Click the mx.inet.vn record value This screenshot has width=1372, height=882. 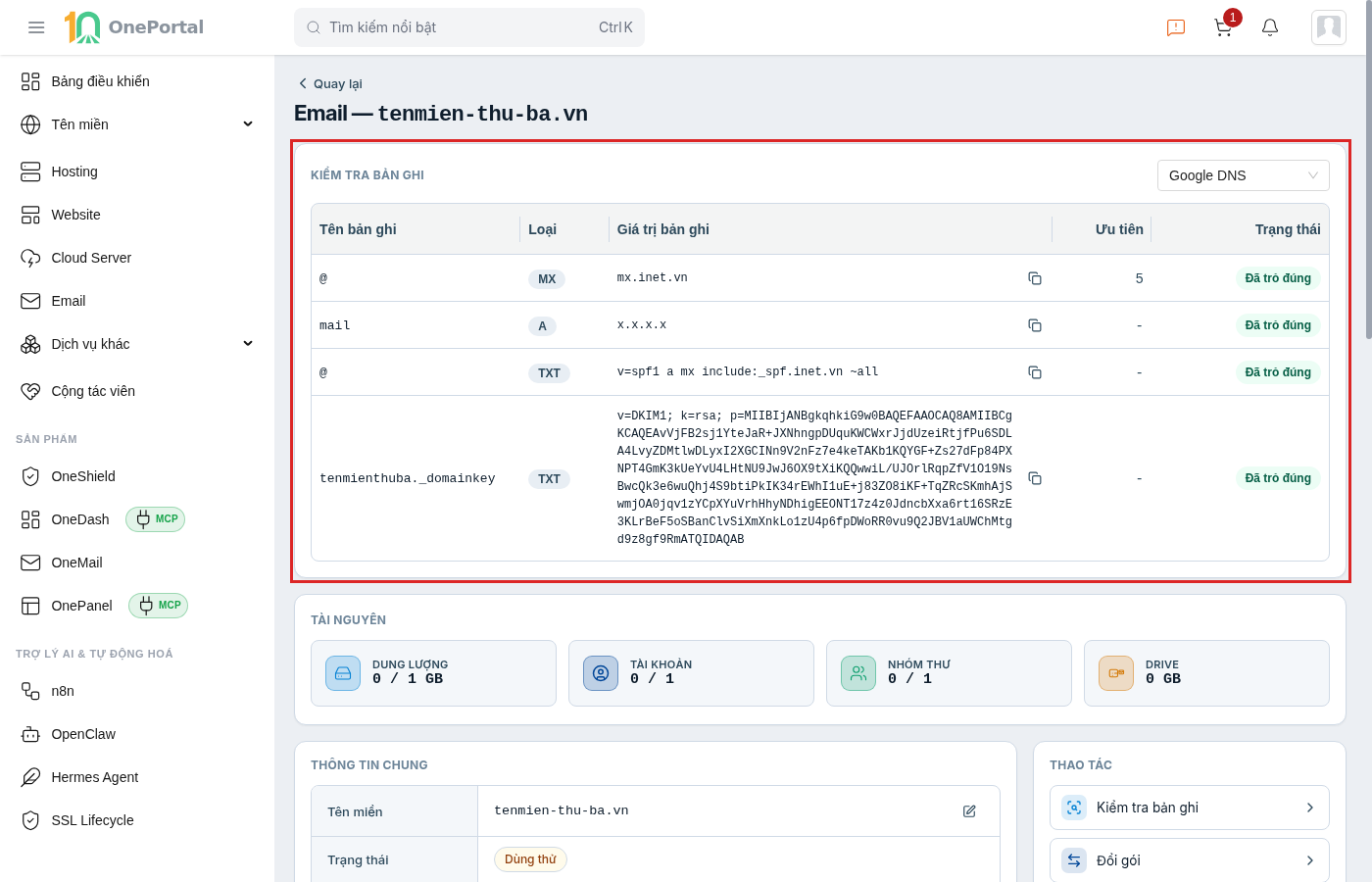[653, 278]
